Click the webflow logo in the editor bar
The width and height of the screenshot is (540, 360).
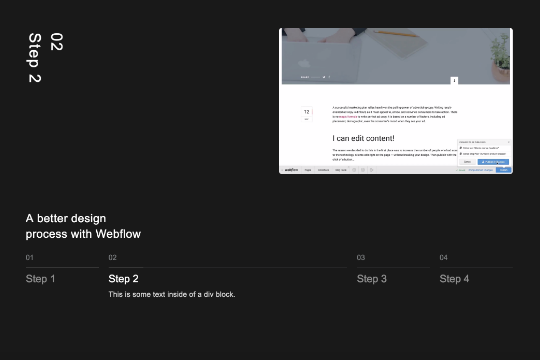tap(291, 170)
